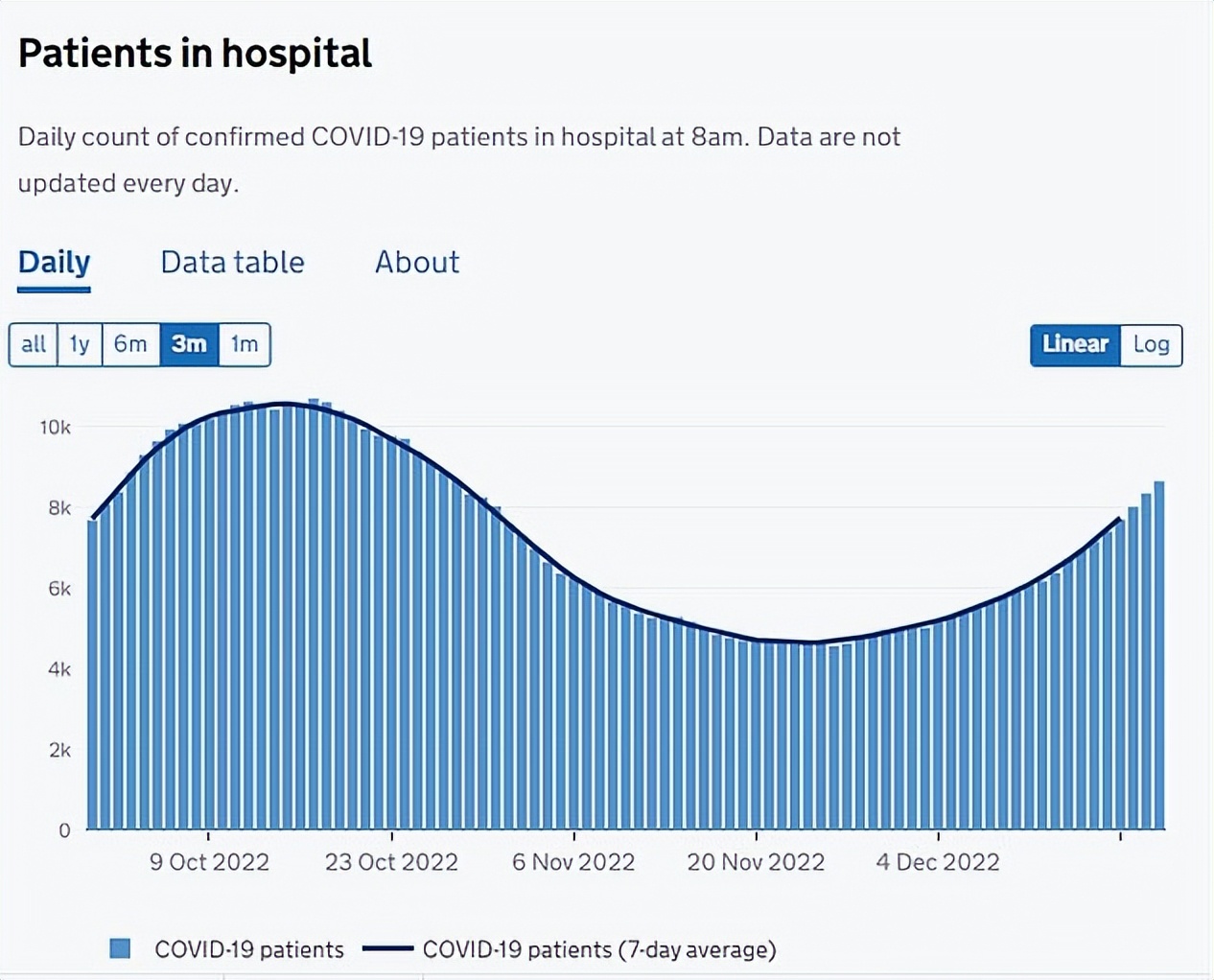The image size is (1214, 980).
Task: Select the 1y time range
Action: [x=80, y=344]
